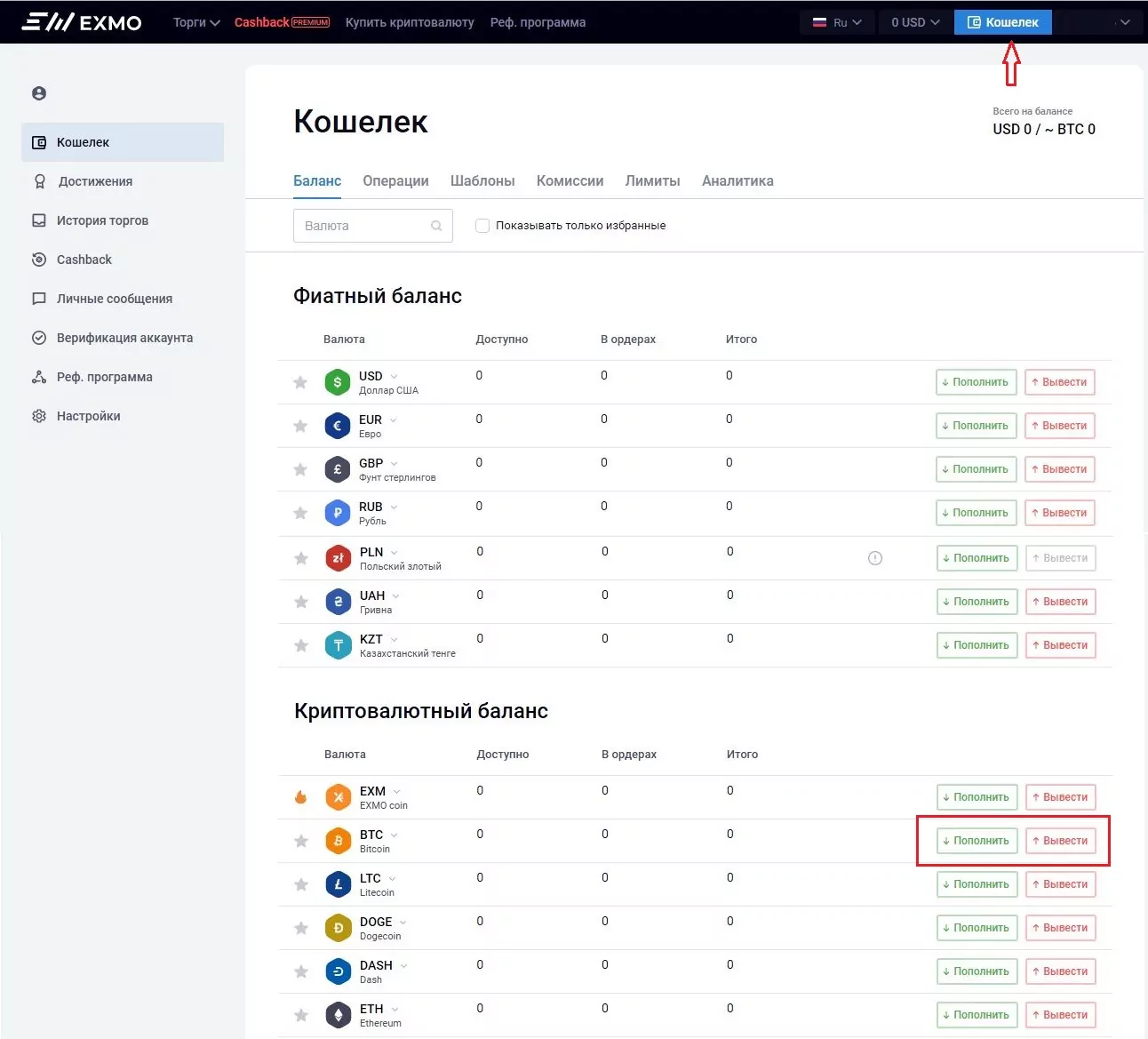Click the UAH hryvnia coin icon

[338, 602]
